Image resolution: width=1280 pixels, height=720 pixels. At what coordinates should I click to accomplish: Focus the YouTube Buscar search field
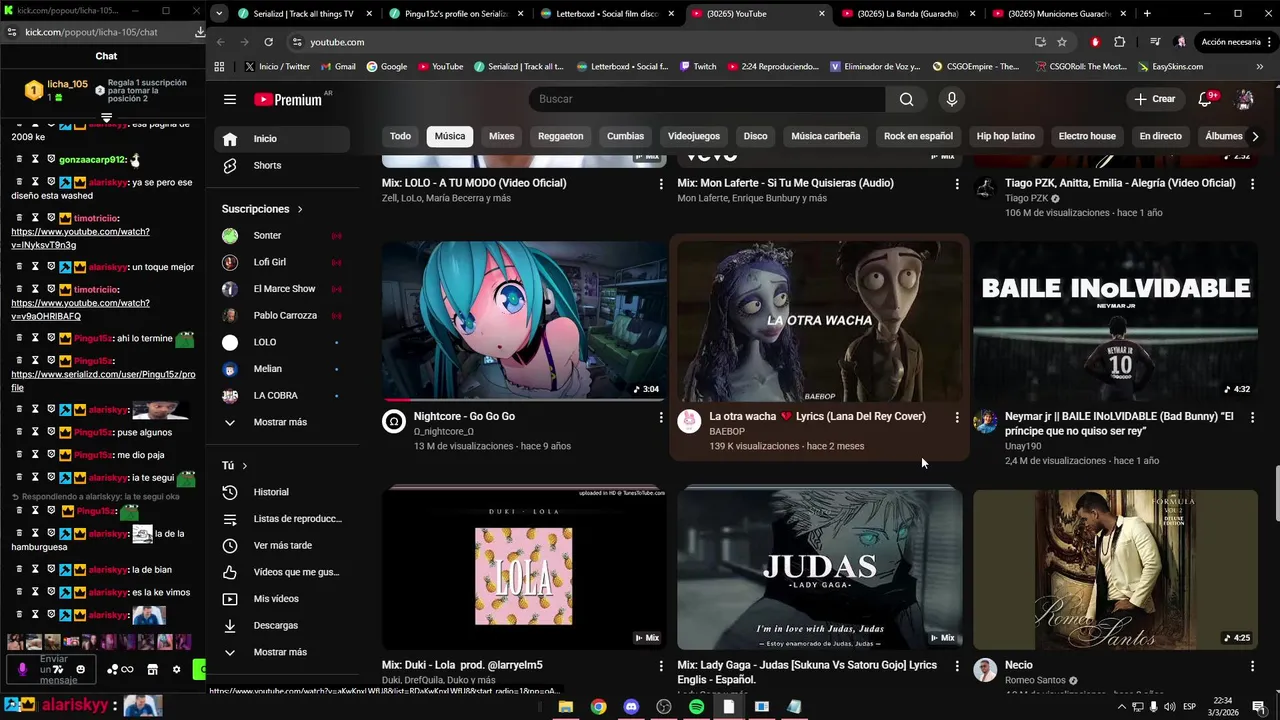tap(707, 99)
